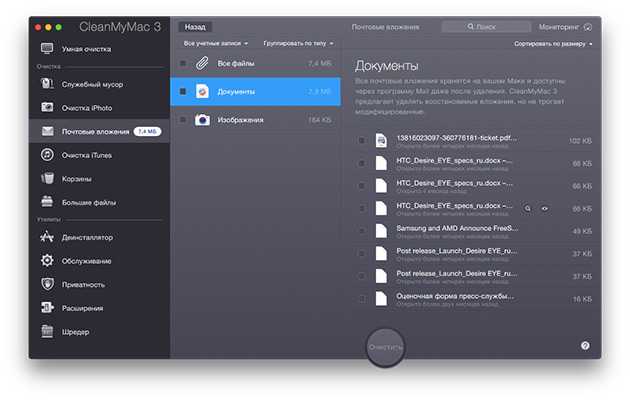Select second Post release_Launch file name
Viewport: 630px width, 400px height.
(456, 273)
